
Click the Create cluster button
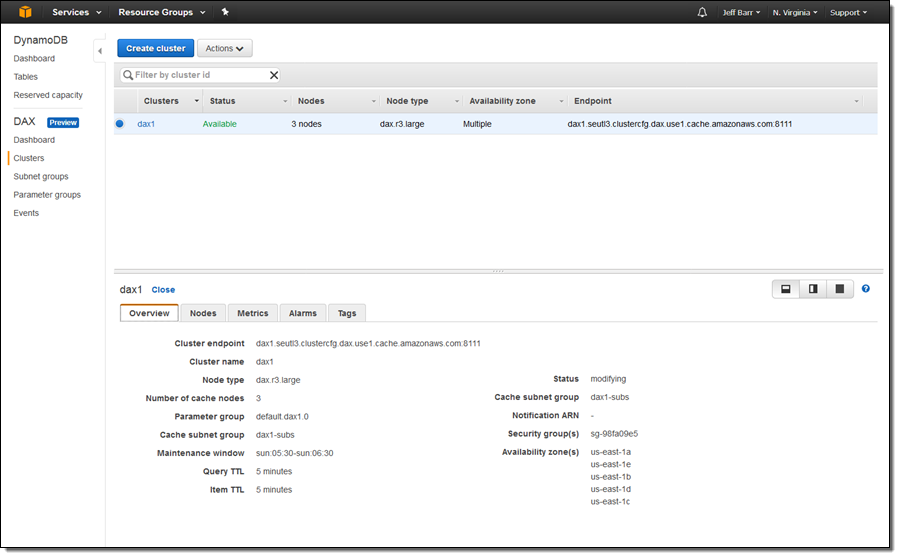155,48
